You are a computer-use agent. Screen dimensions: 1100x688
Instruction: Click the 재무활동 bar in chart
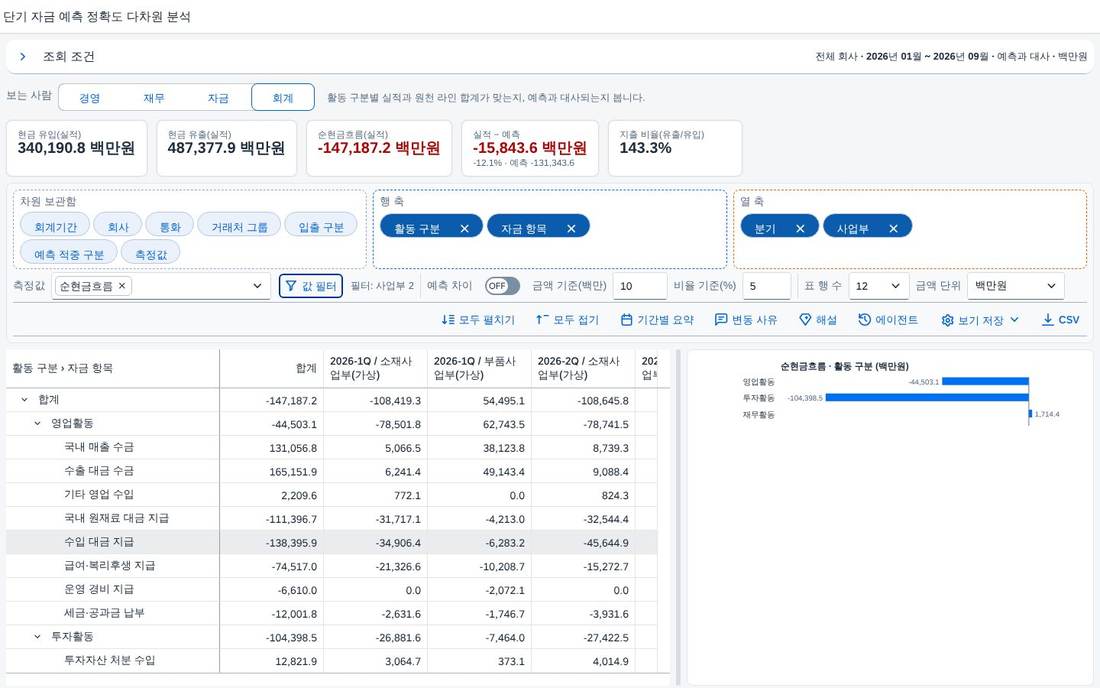point(1031,414)
